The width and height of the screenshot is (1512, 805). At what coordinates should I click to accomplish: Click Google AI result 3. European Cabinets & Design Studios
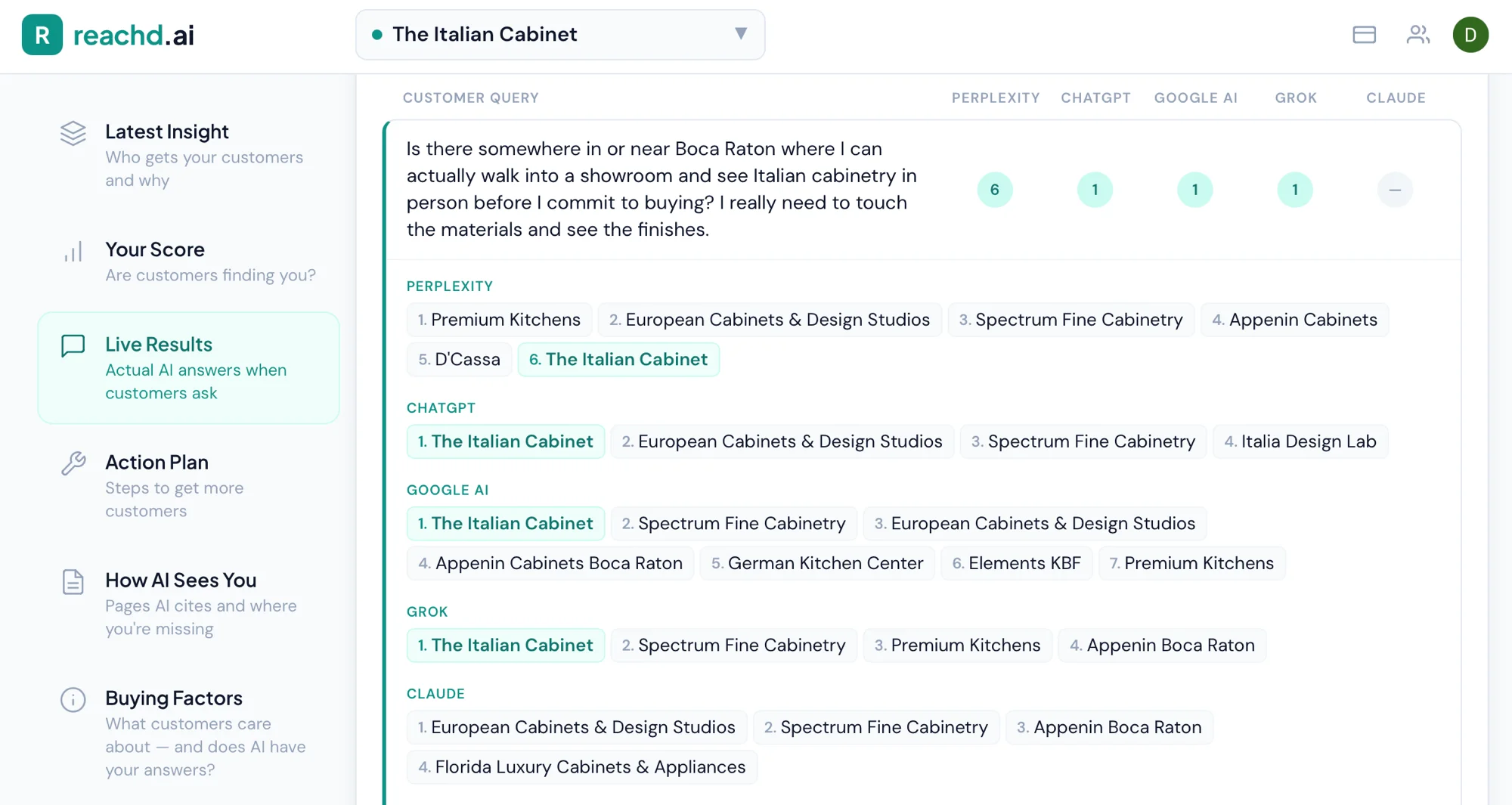[x=1035, y=524]
